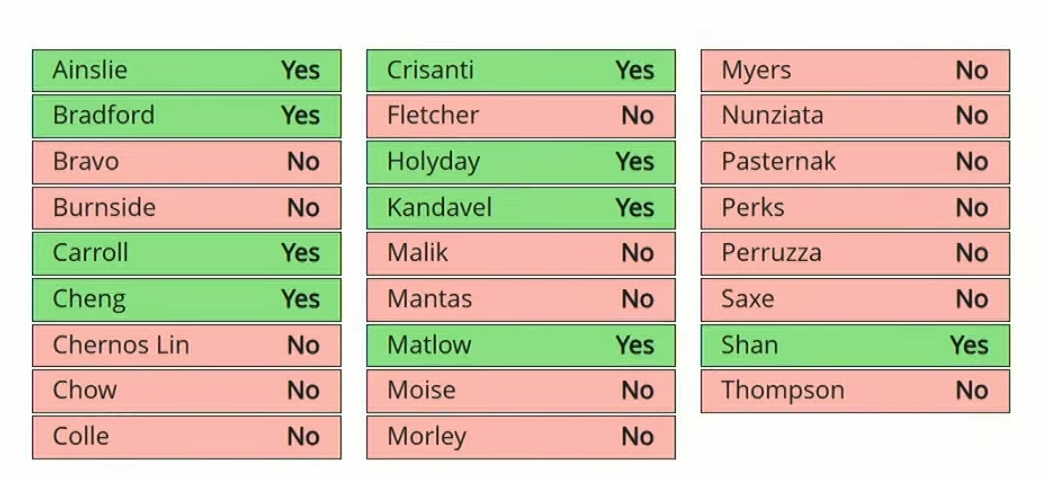Click Matlow's green vote row
The image size is (1045, 479).
[520, 345]
